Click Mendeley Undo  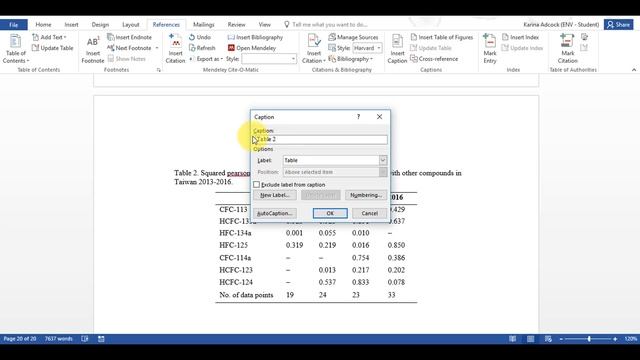tap(200, 37)
